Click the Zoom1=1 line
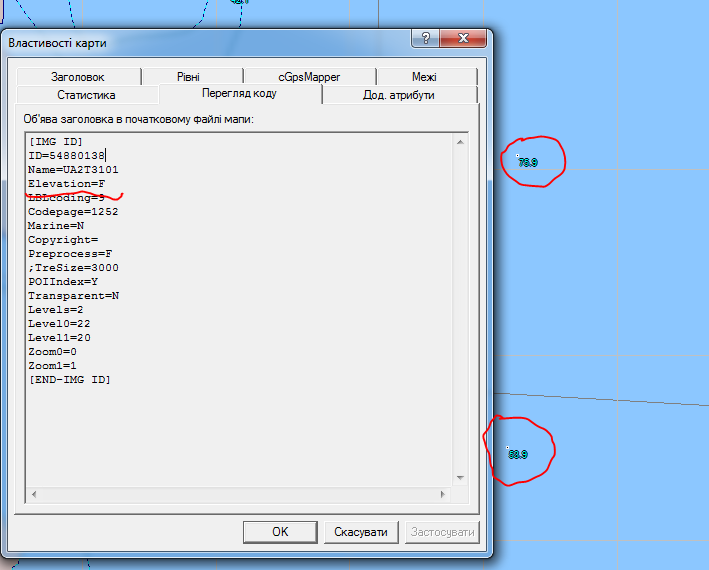The height and width of the screenshot is (570, 709). (x=52, y=366)
